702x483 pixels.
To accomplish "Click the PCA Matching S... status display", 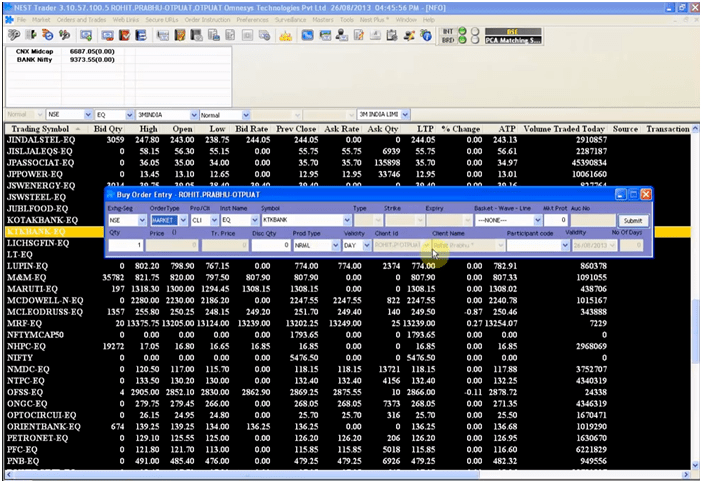I will point(513,40).
